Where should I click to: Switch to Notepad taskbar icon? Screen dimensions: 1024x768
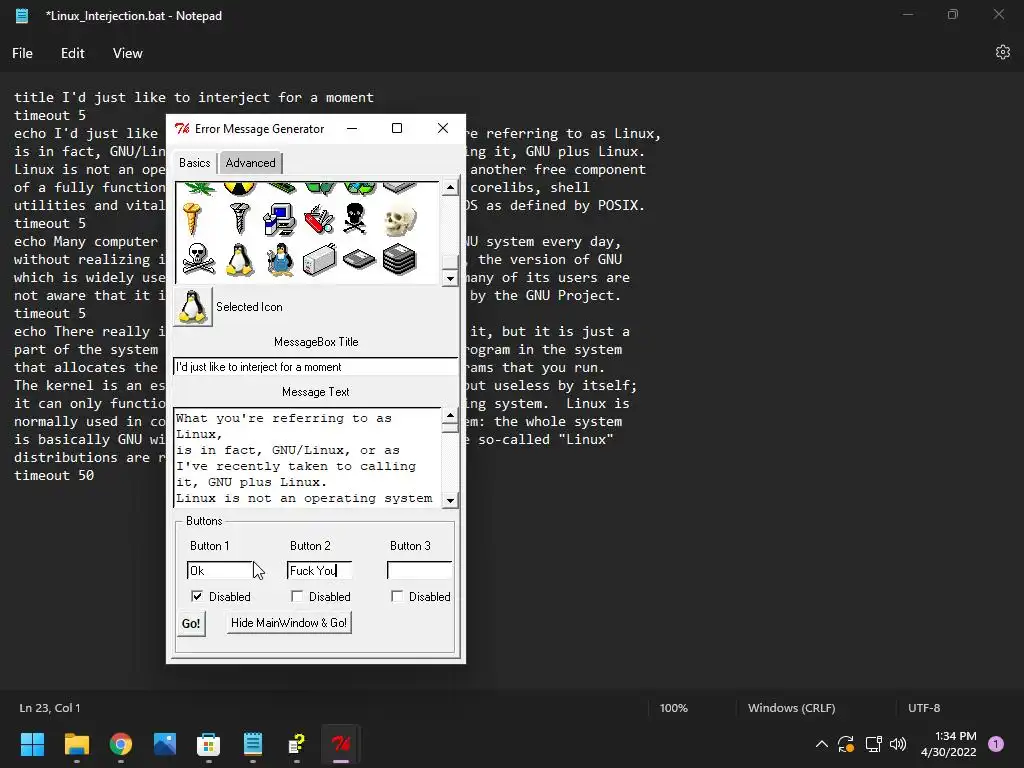pyautogui.click(x=253, y=744)
